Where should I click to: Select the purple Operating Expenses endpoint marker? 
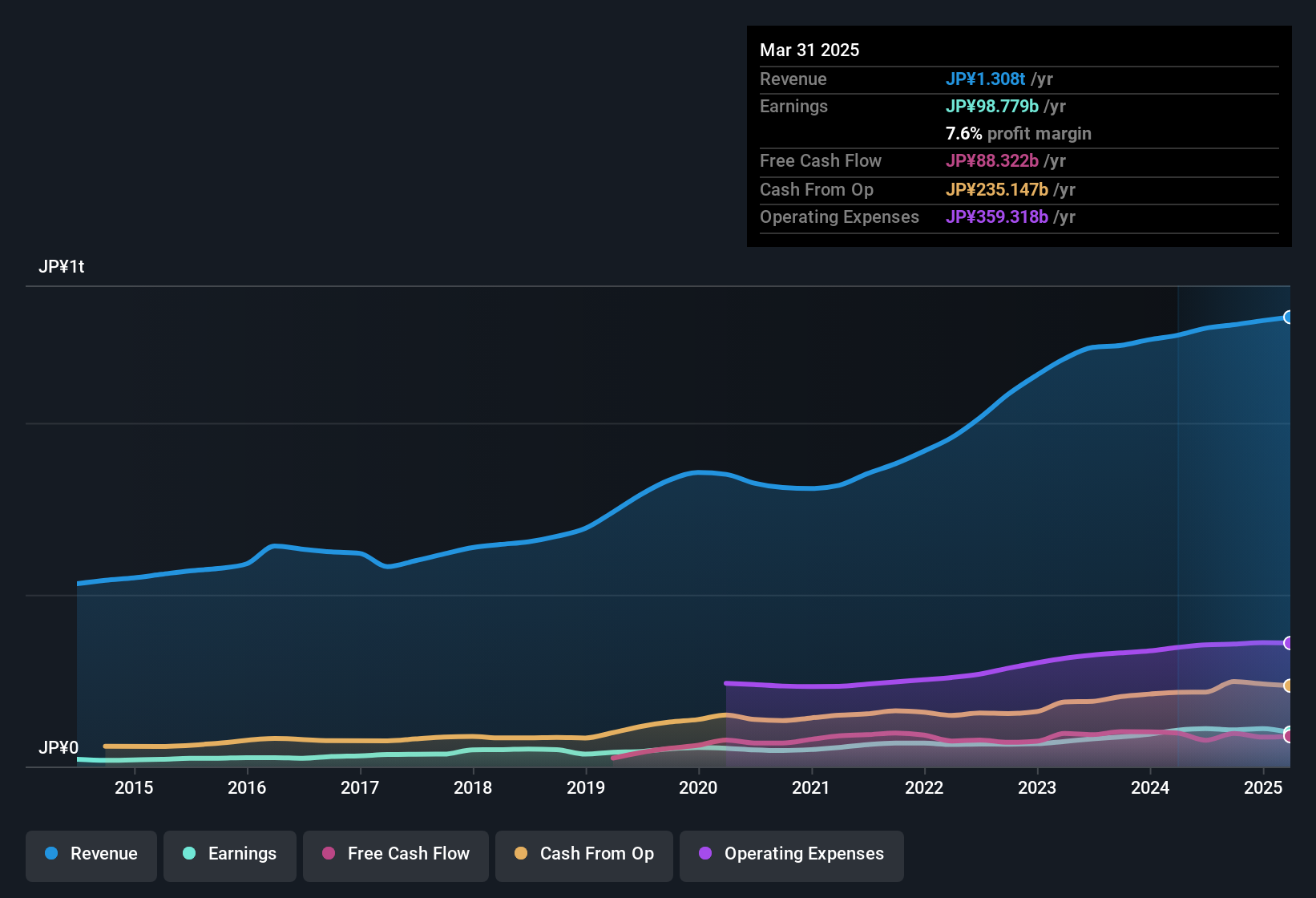pos(1288,643)
